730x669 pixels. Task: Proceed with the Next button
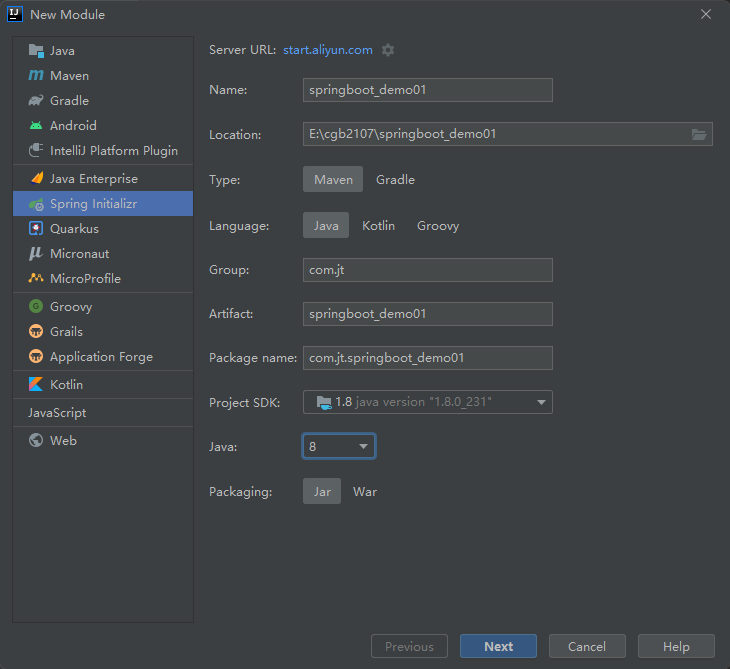pyautogui.click(x=498, y=646)
